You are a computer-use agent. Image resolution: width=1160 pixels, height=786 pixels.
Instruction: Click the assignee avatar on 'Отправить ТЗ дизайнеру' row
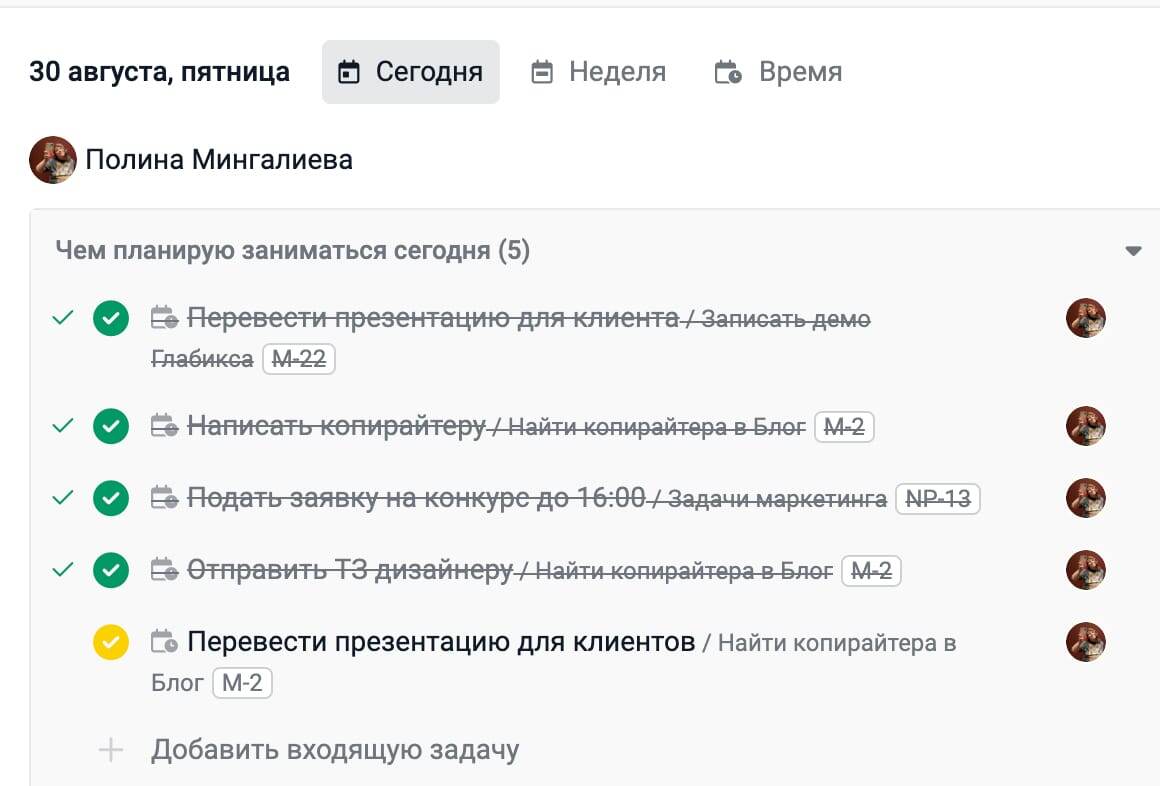[1086, 570]
